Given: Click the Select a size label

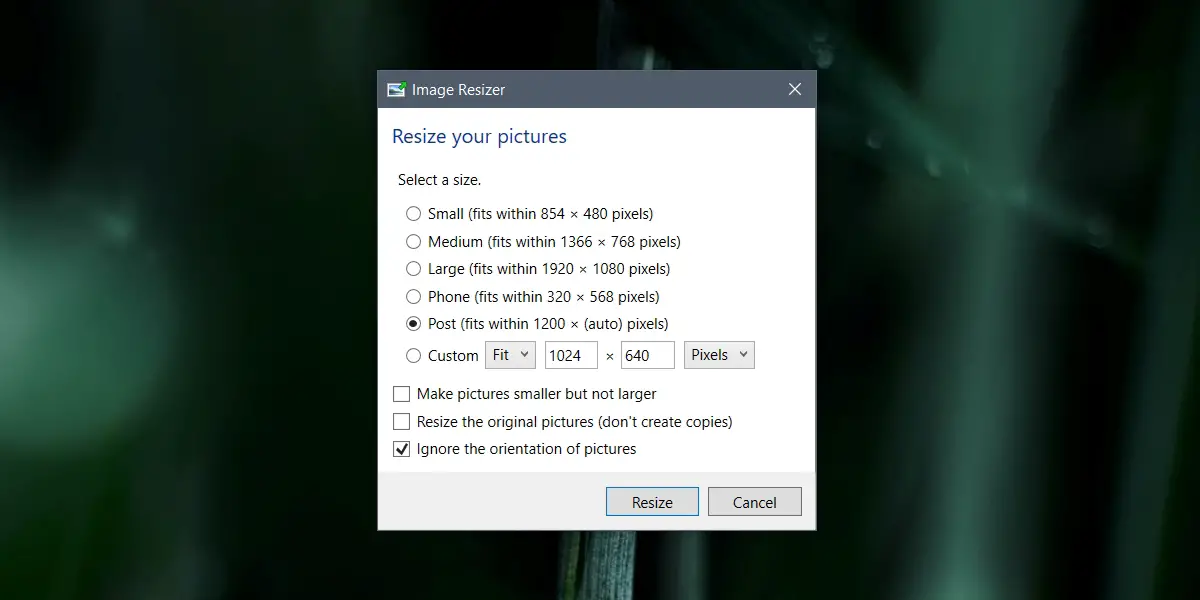Looking at the screenshot, I should click(439, 180).
